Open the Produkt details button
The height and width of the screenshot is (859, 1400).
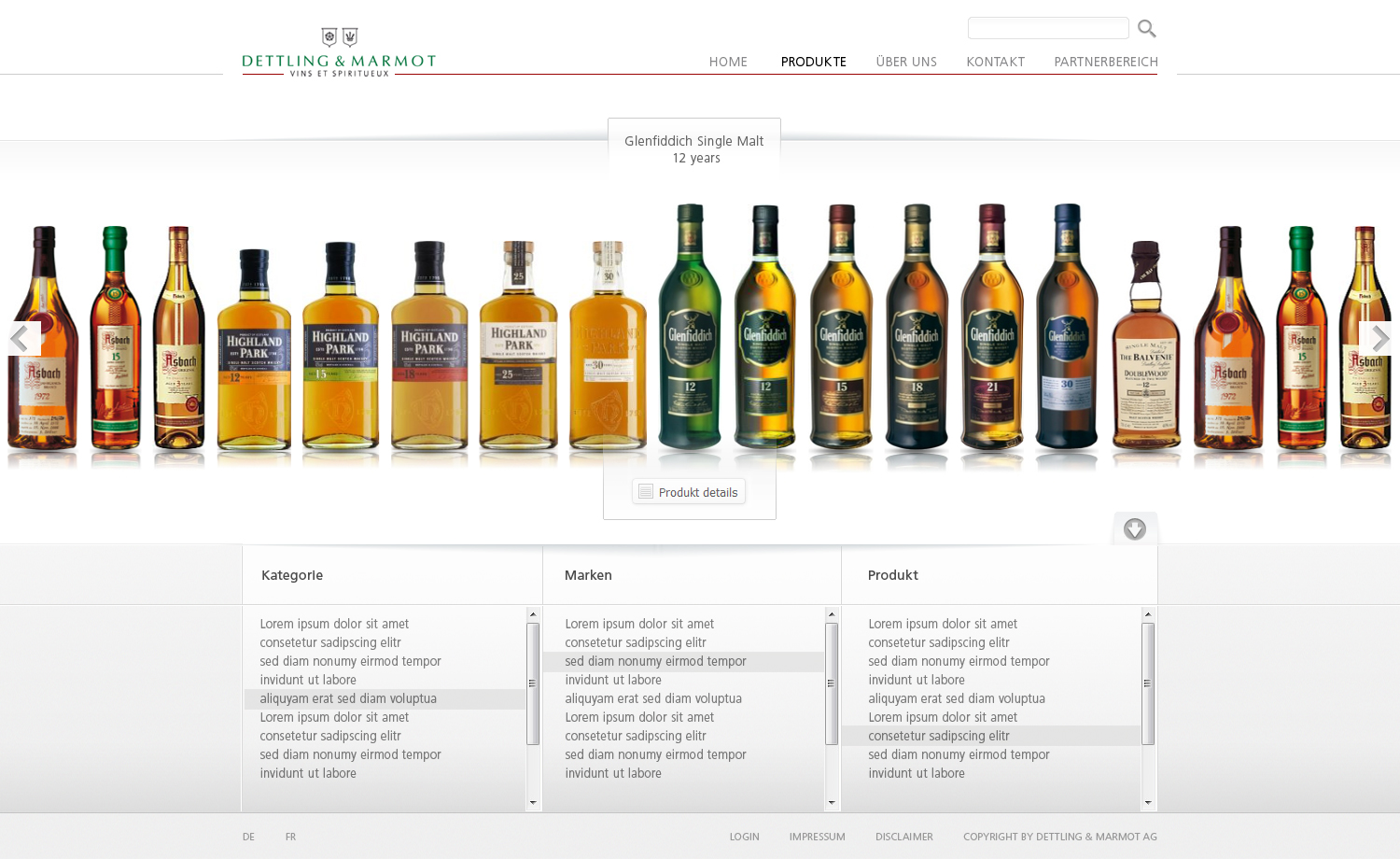pyautogui.click(x=689, y=492)
